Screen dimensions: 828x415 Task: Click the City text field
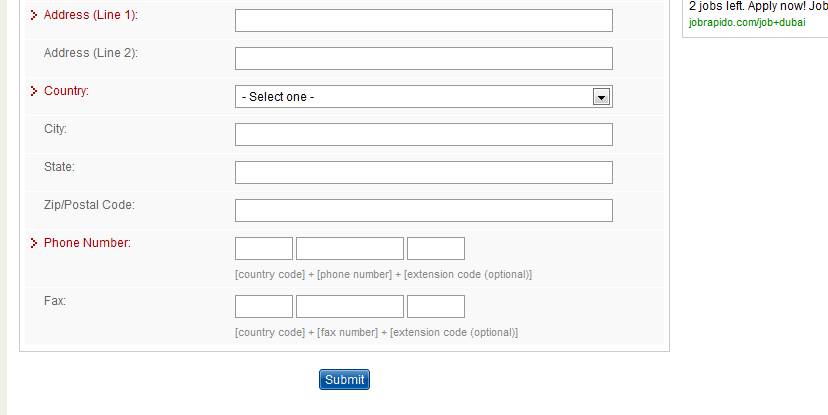click(x=423, y=135)
